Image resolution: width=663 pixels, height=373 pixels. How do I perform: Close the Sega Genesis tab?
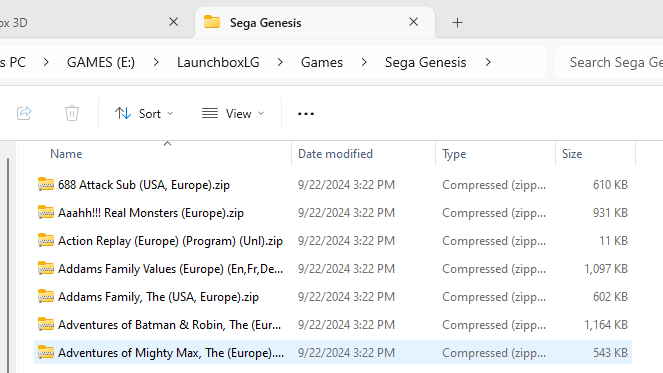(414, 22)
